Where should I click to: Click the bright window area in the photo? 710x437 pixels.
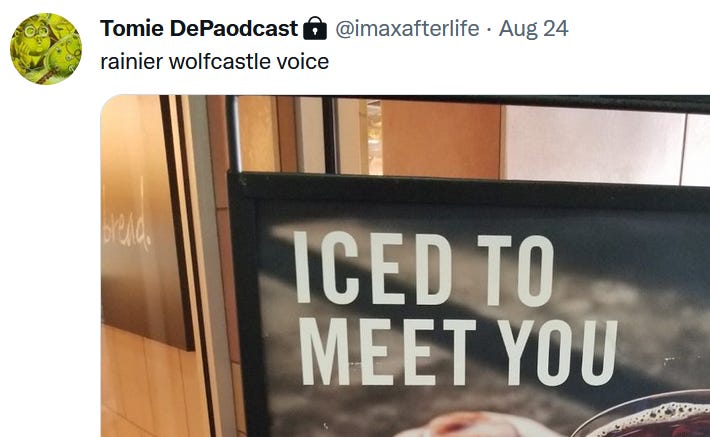click(593, 143)
